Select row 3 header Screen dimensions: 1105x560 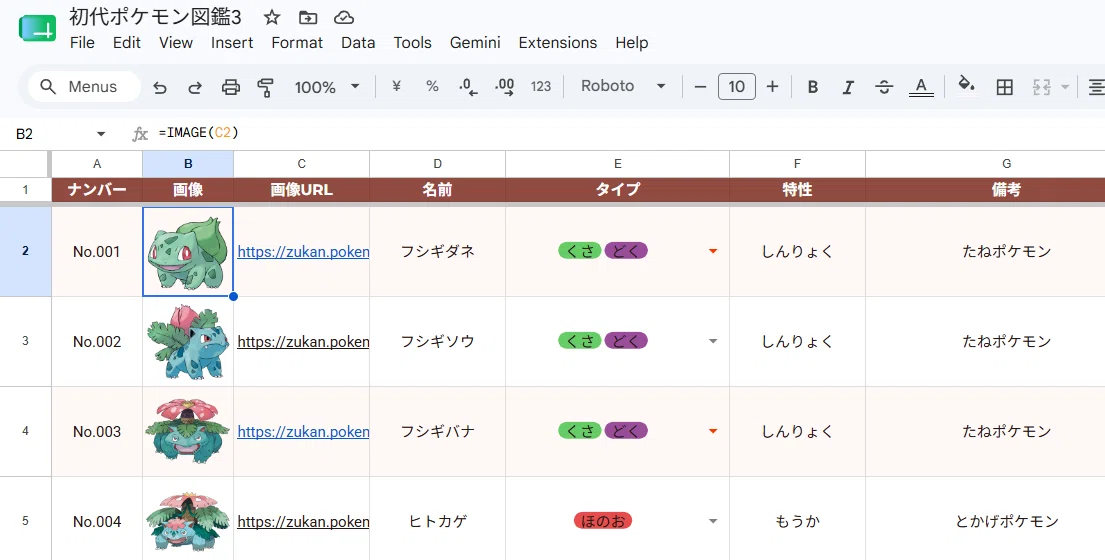point(25,342)
